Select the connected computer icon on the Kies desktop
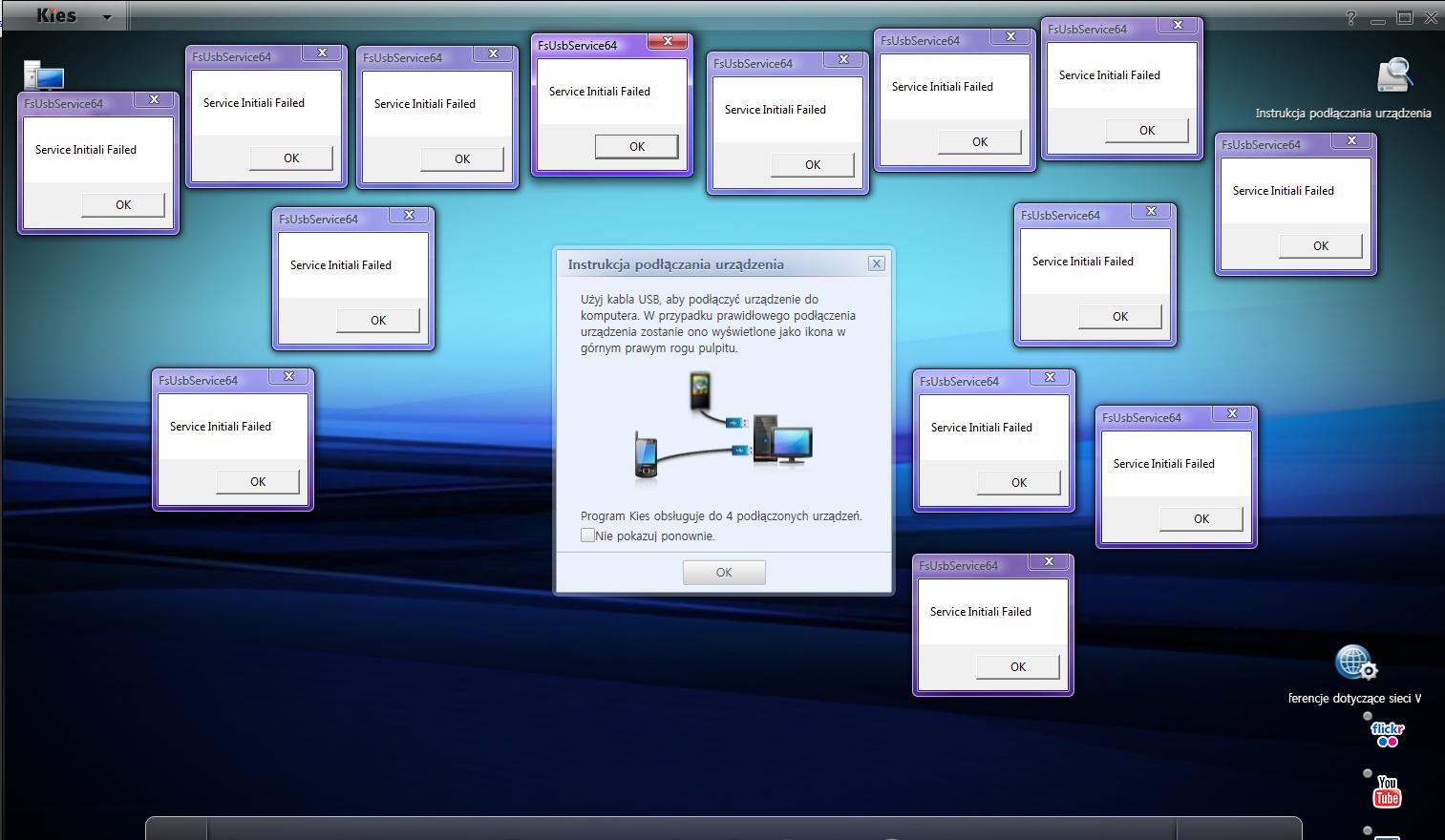Viewport: 1445px width, 840px height. (x=43, y=75)
